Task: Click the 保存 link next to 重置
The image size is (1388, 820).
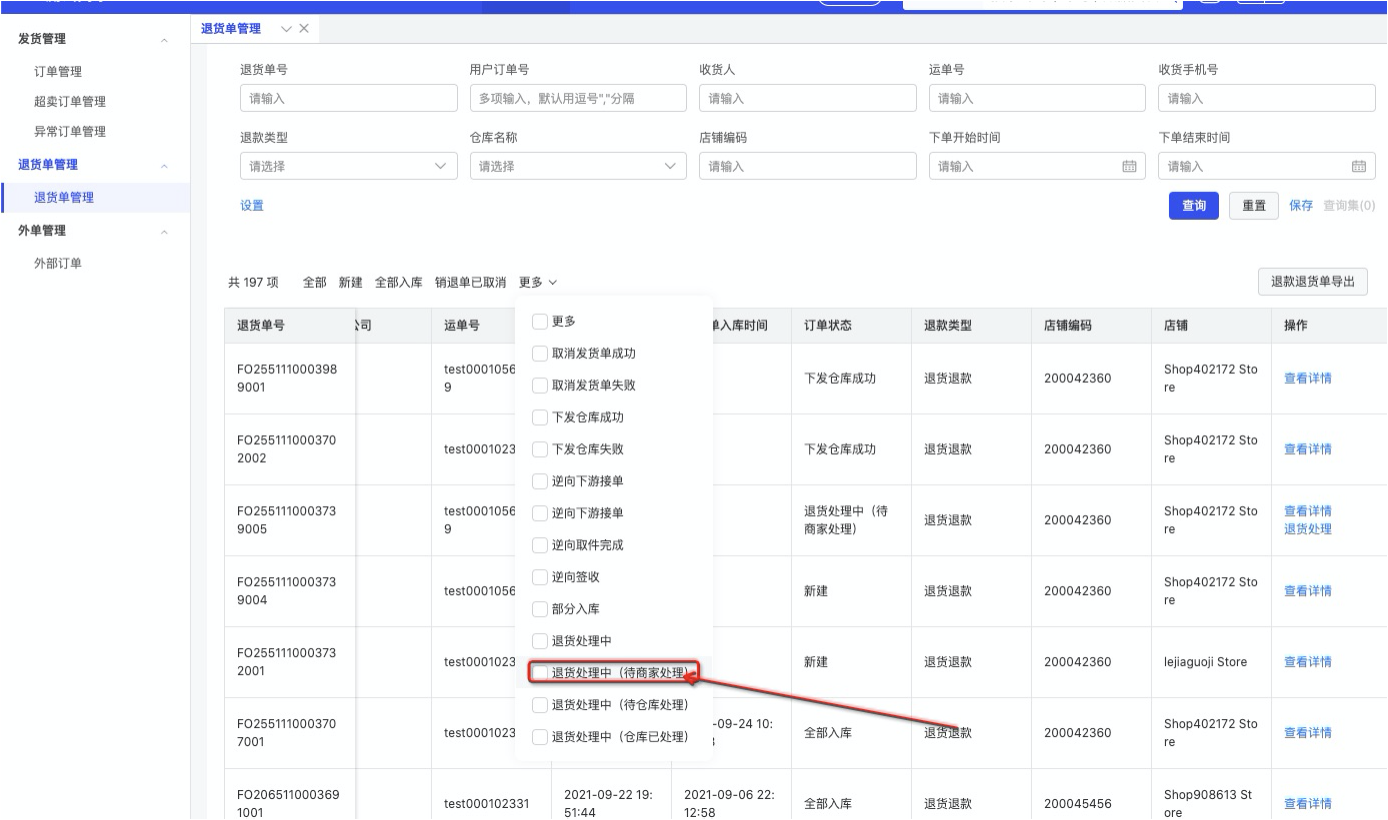Action: tap(1301, 206)
